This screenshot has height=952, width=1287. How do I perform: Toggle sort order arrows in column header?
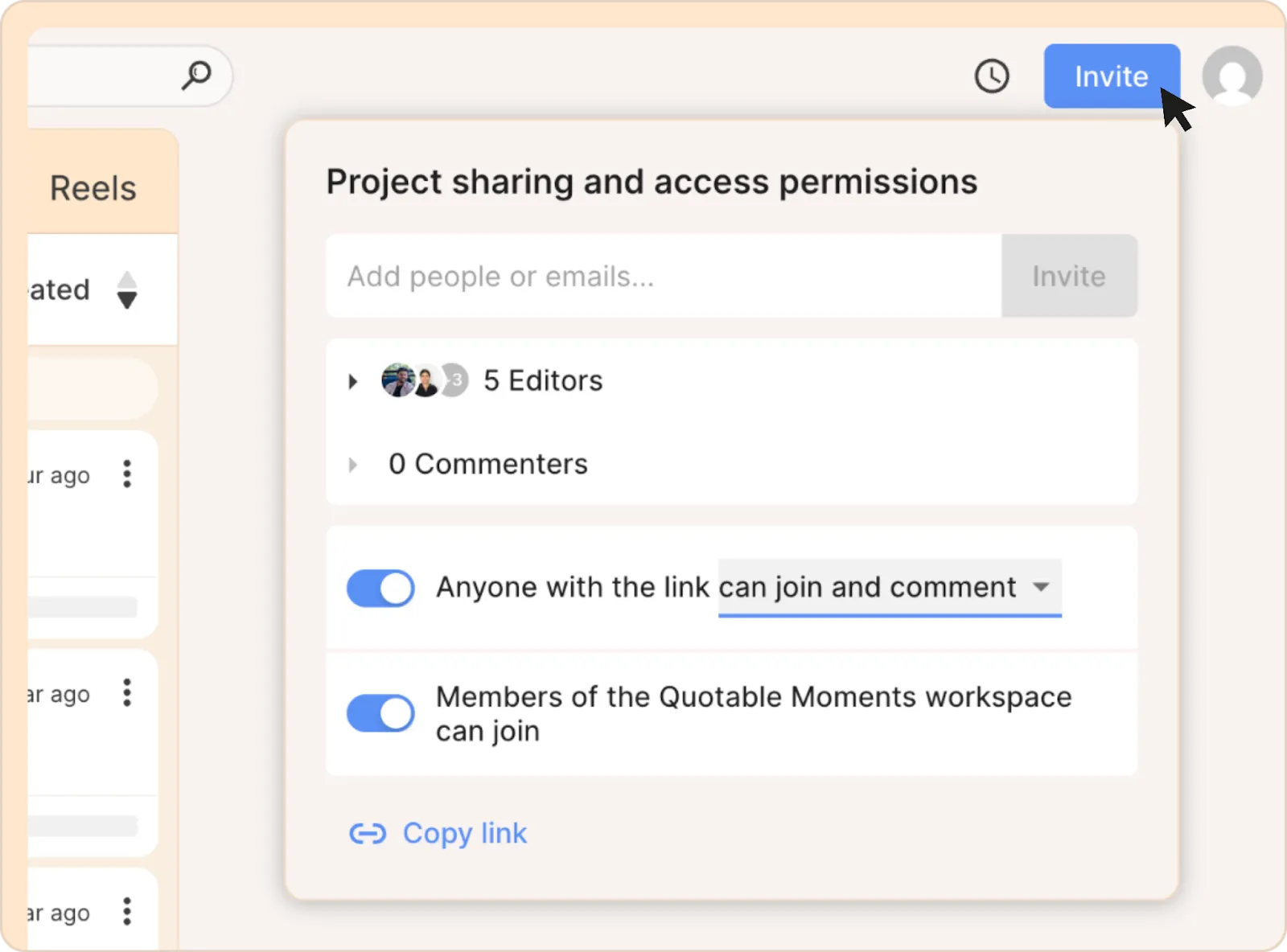(127, 290)
